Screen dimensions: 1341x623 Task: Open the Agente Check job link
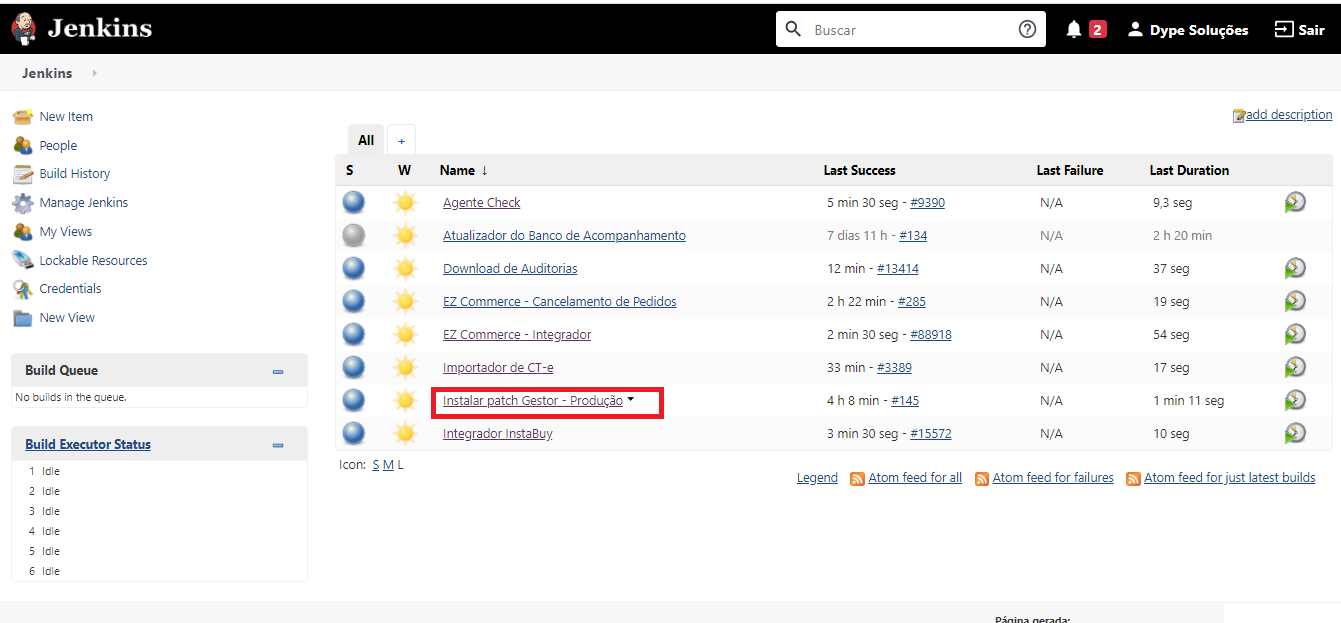click(x=482, y=202)
